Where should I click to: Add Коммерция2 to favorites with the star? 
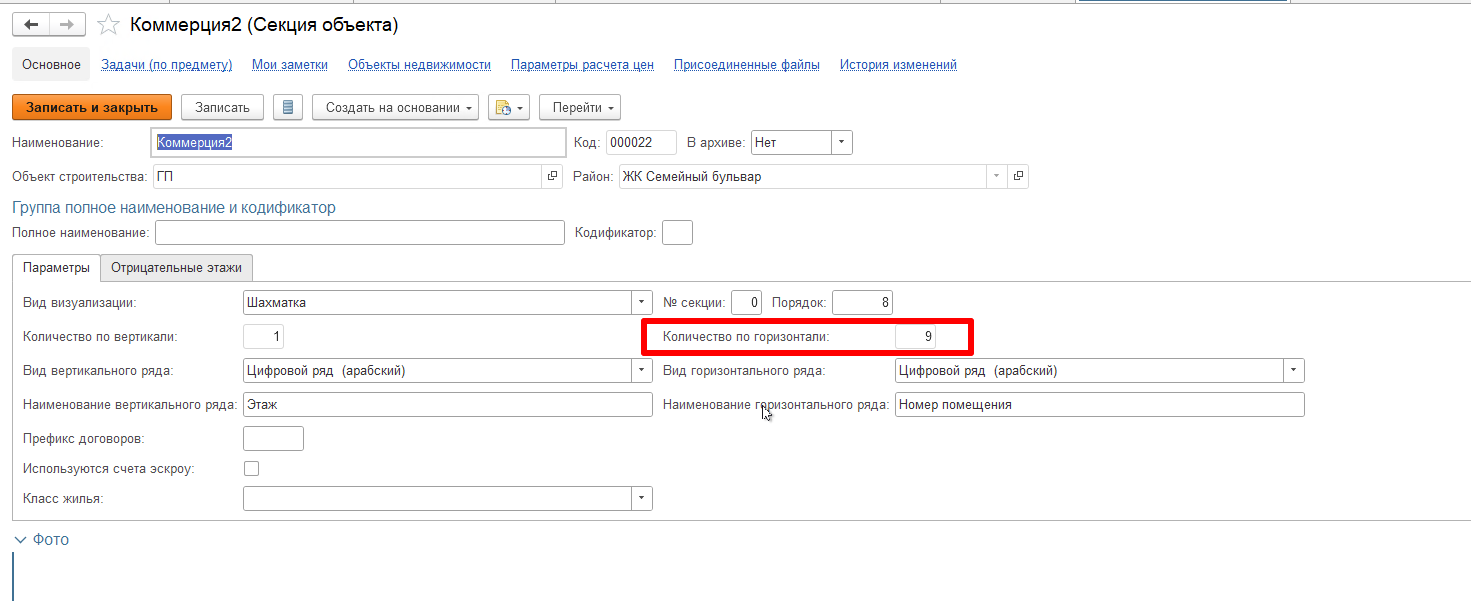pos(111,25)
